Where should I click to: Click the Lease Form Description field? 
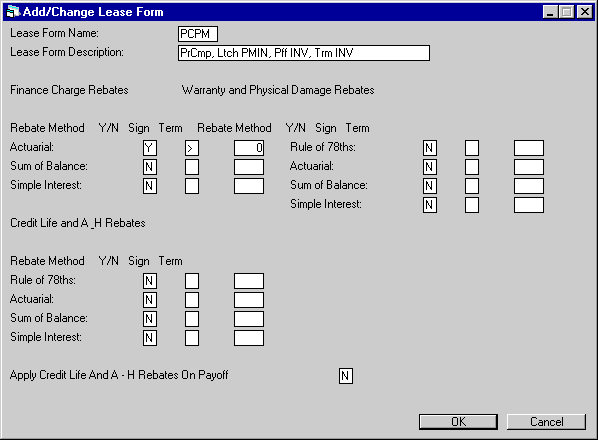304,53
